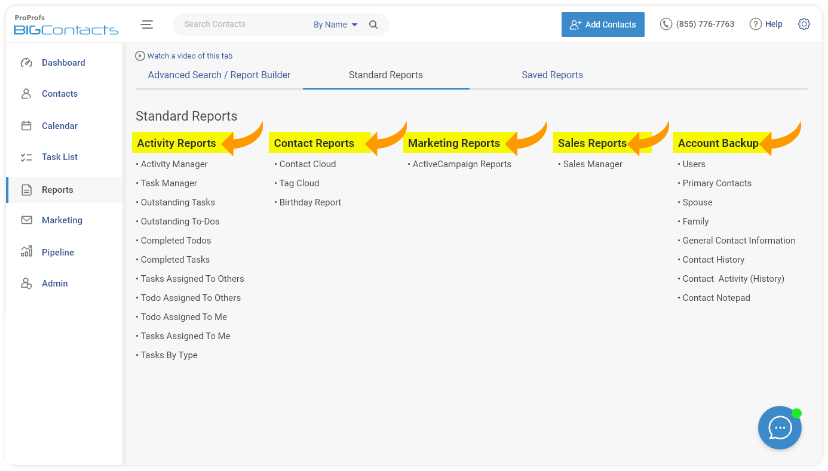This screenshot has width=828, height=471.
Task: Open the Completed Tasks report
Action: point(175,260)
